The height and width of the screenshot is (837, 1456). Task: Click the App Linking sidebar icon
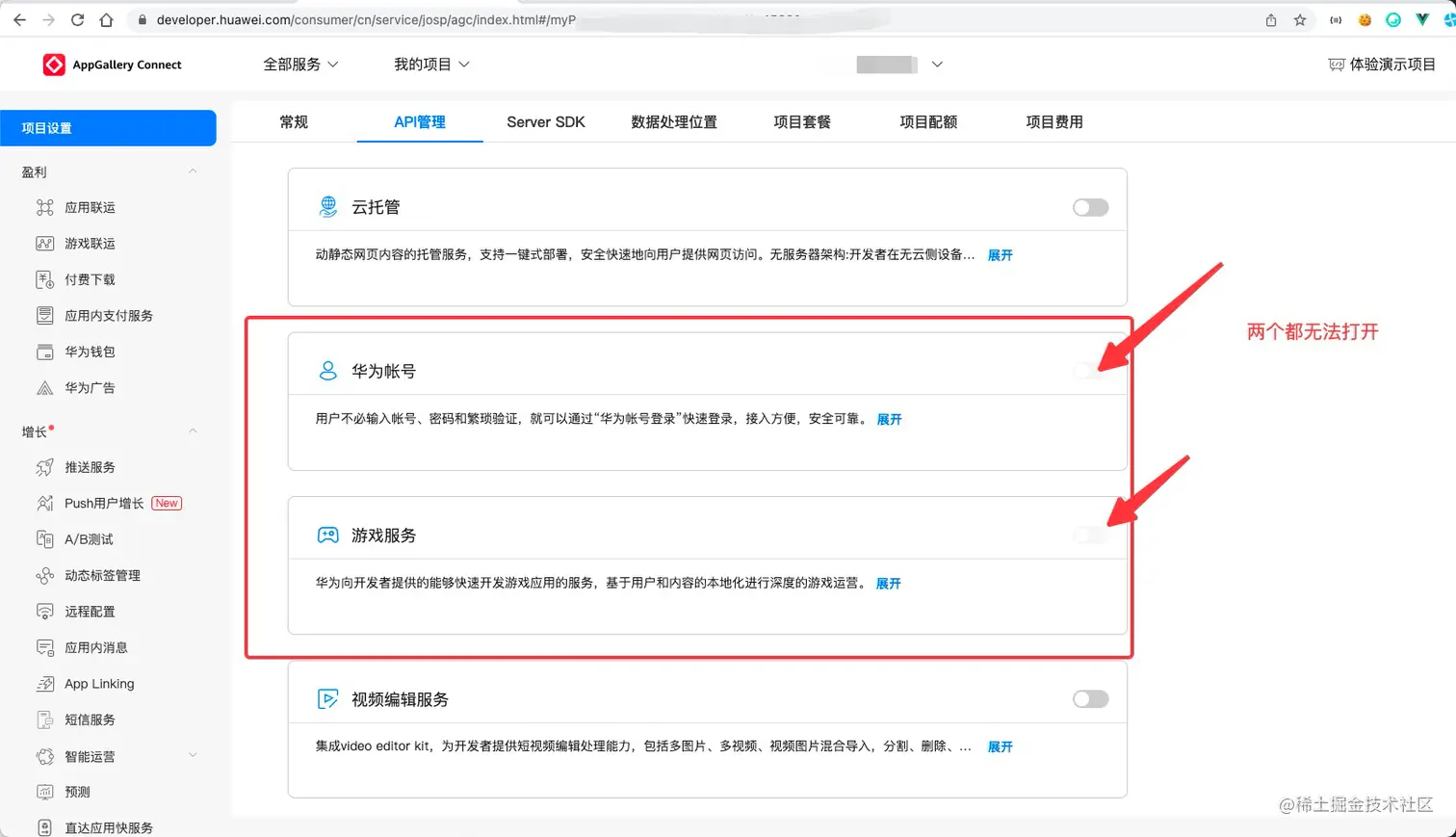(44, 684)
